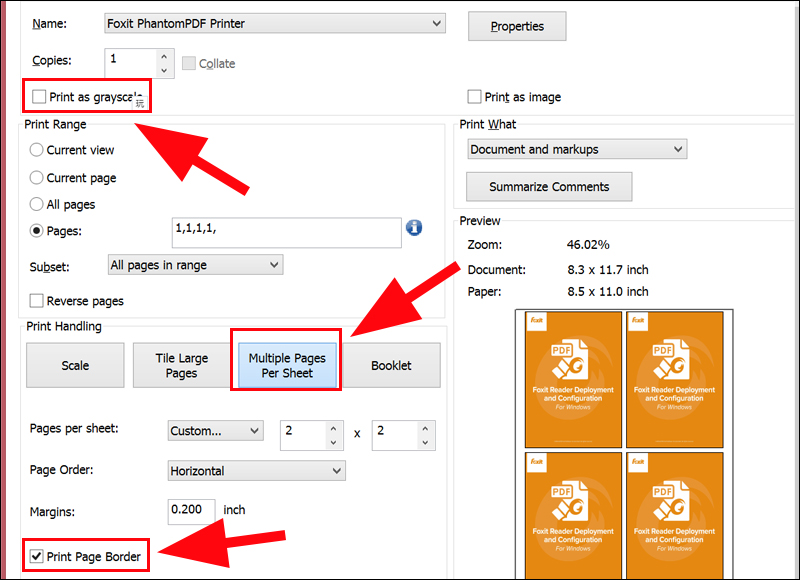
Task: Enable Print as image
Action: pyautogui.click(x=474, y=96)
